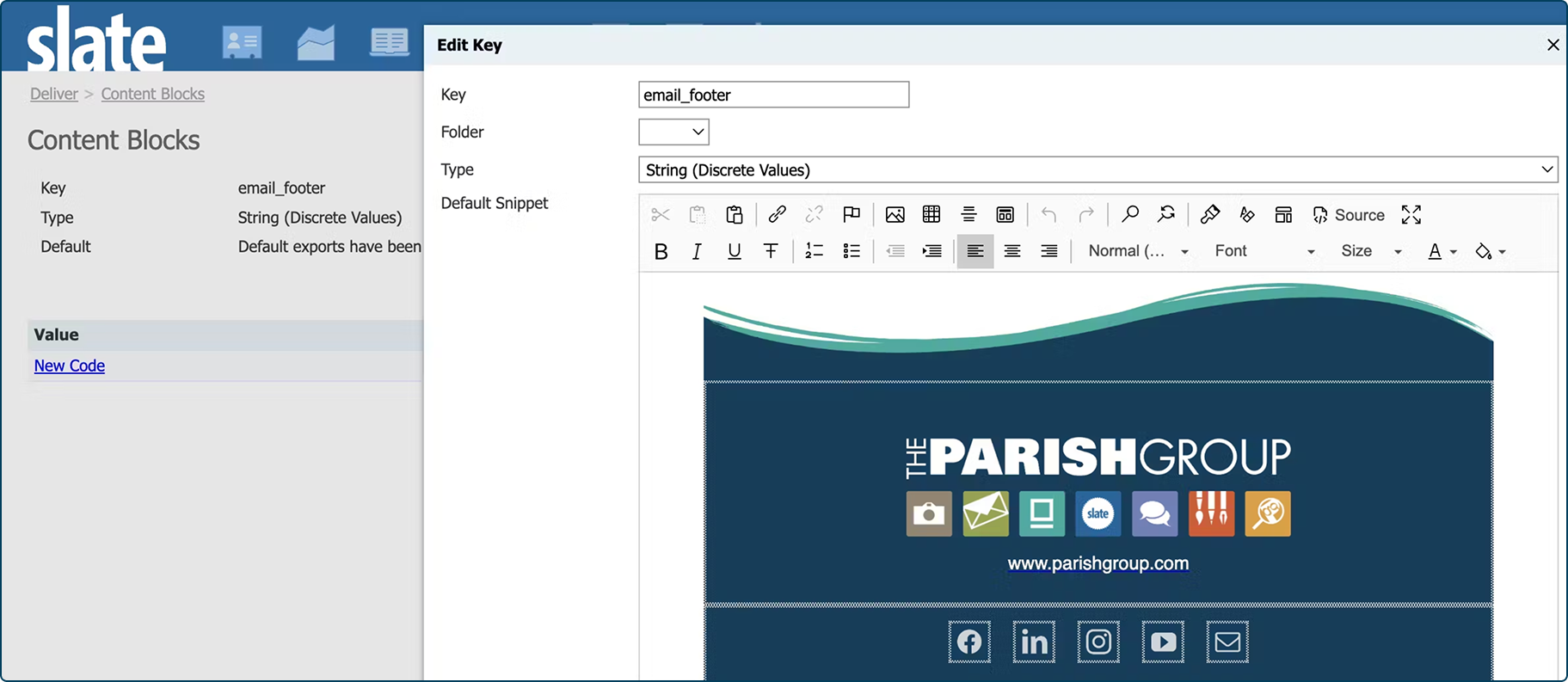The height and width of the screenshot is (682, 1568).
Task: Click the Insert Image toolbar icon
Action: pos(895,215)
